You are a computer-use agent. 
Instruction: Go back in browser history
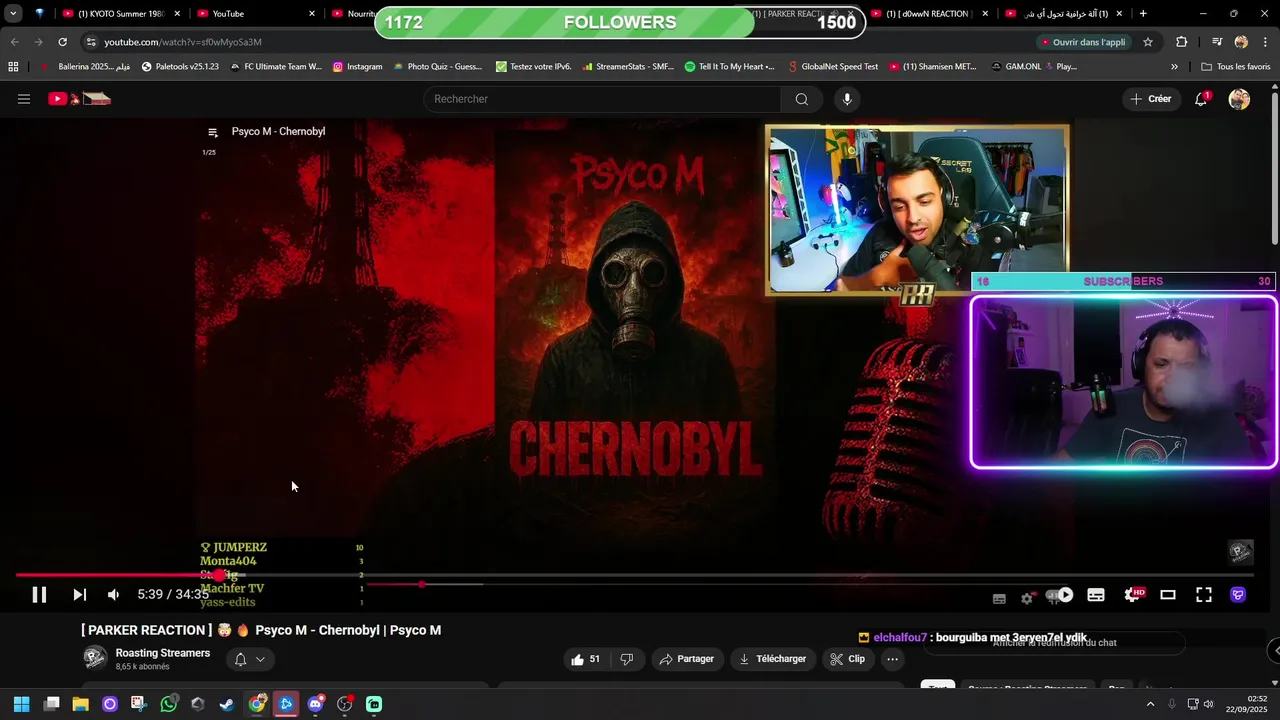(14, 42)
